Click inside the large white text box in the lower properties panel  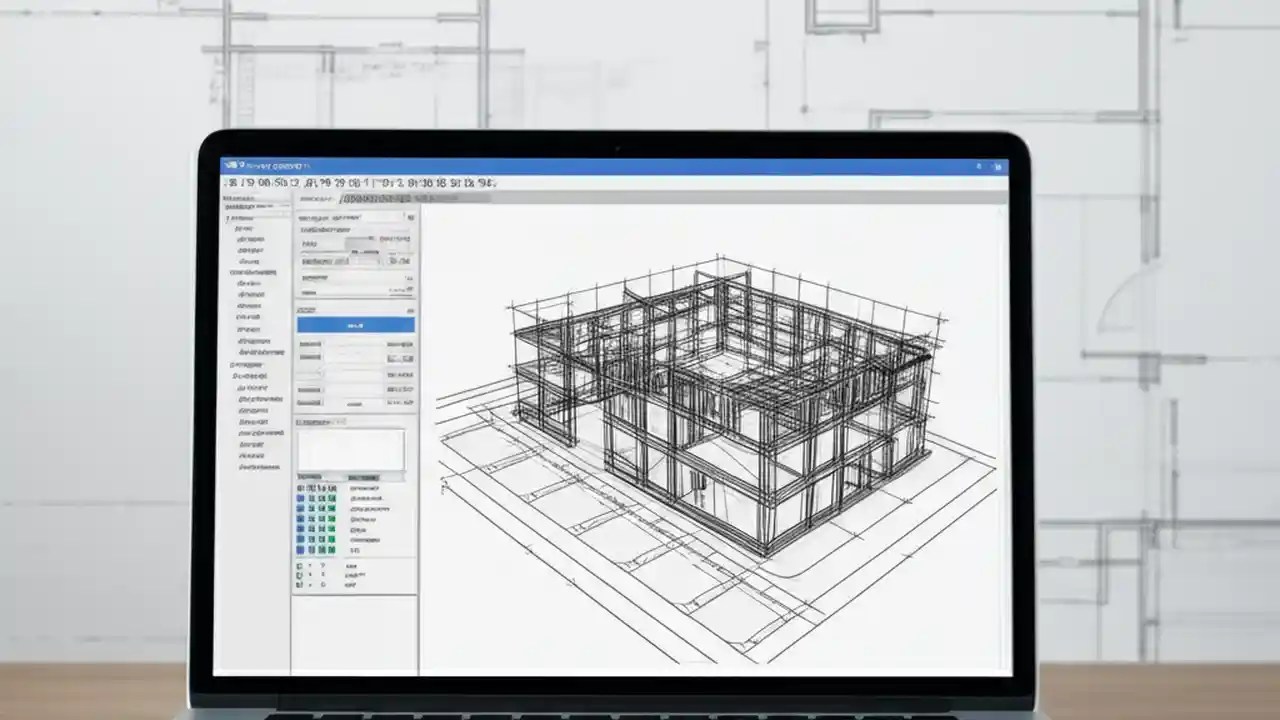(x=352, y=449)
